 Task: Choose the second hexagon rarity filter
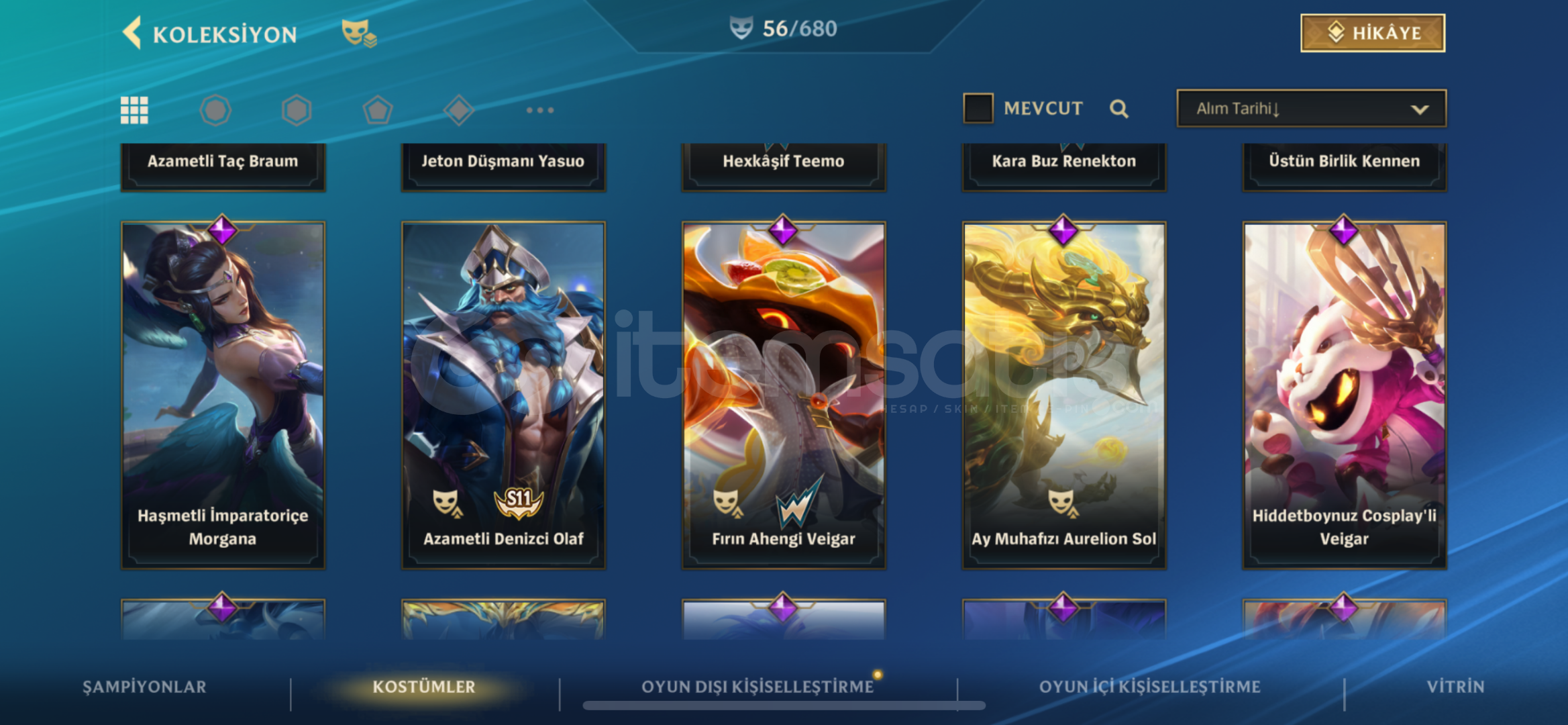pyautogui.click(x=297, y=110)
